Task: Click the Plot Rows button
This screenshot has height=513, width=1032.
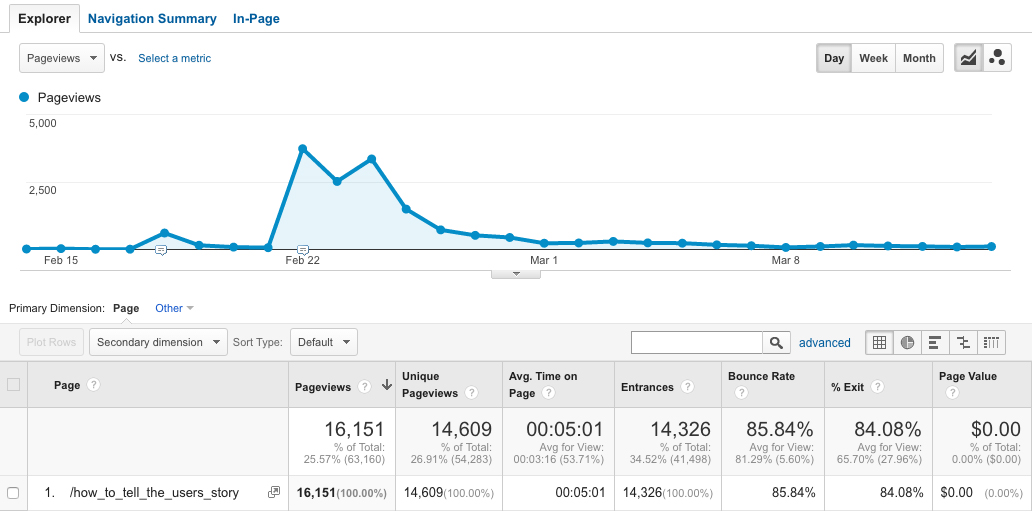Action: tap(51, 342)
